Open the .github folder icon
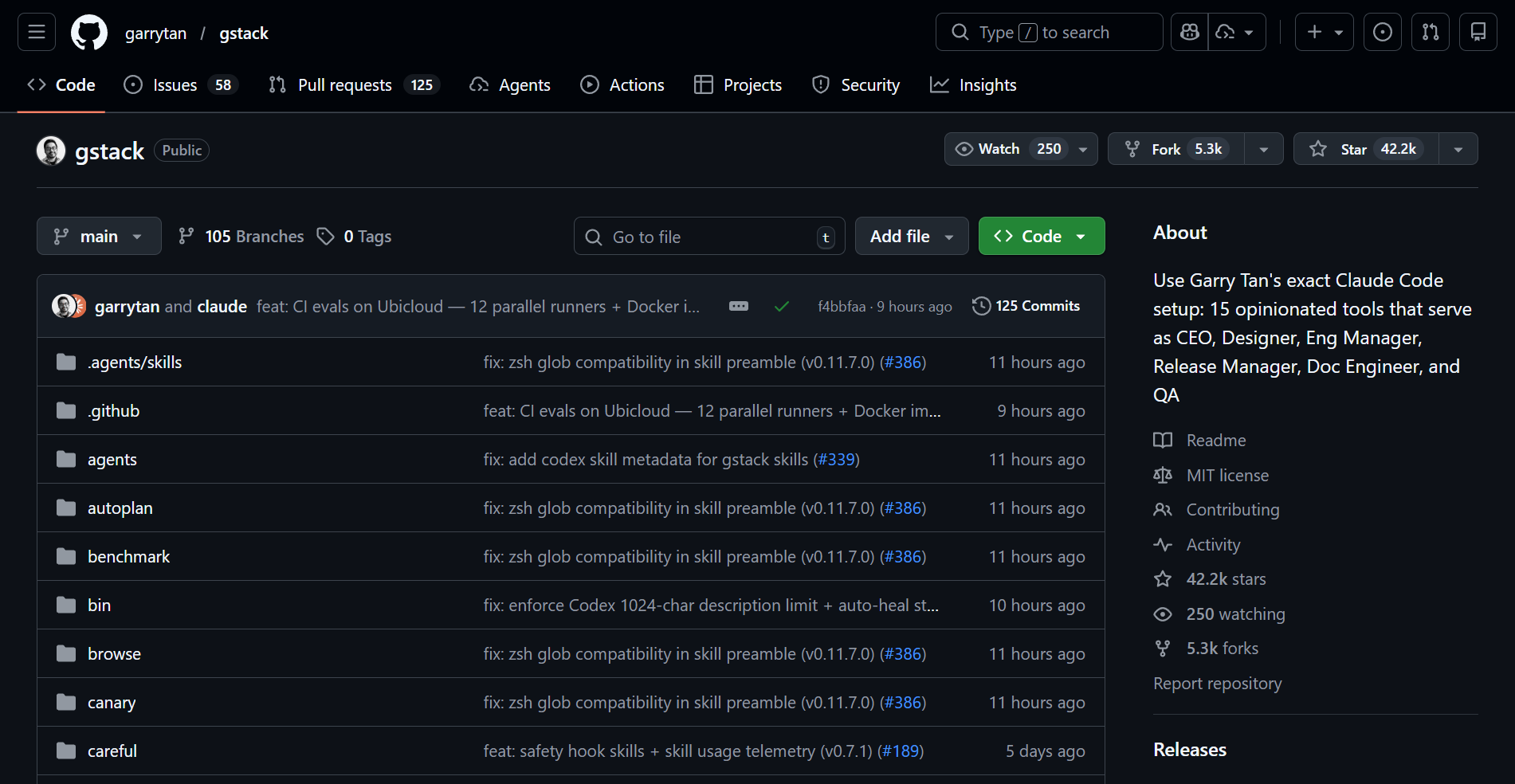1515x784 pixels. (65, 410)
